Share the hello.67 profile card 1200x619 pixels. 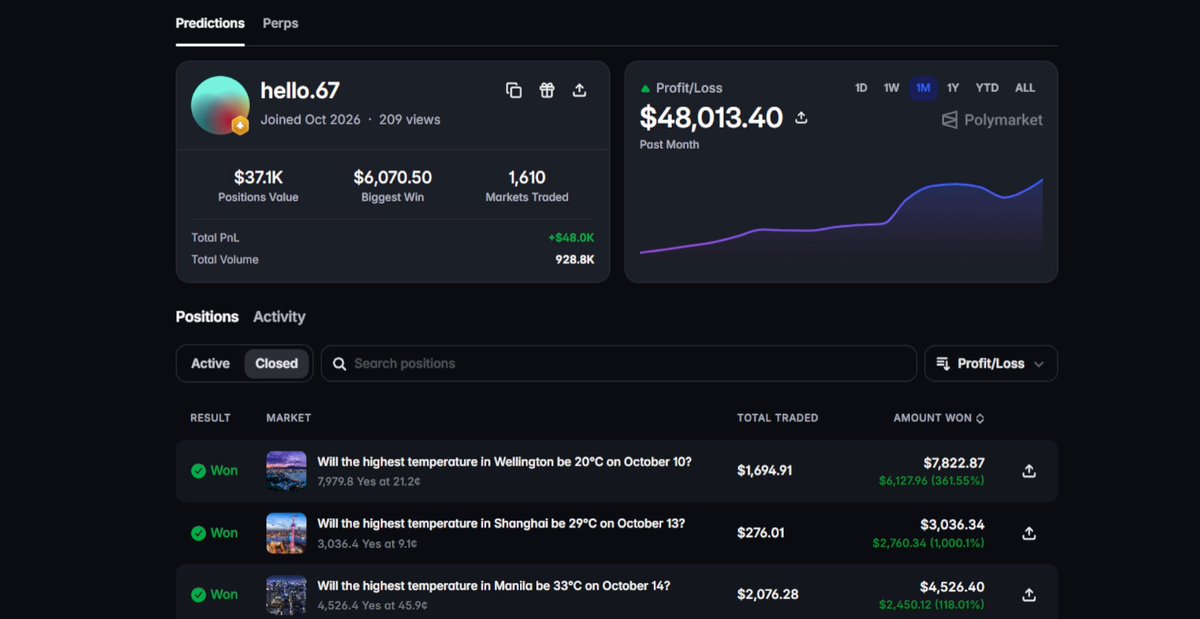click(x=579, y=90)
